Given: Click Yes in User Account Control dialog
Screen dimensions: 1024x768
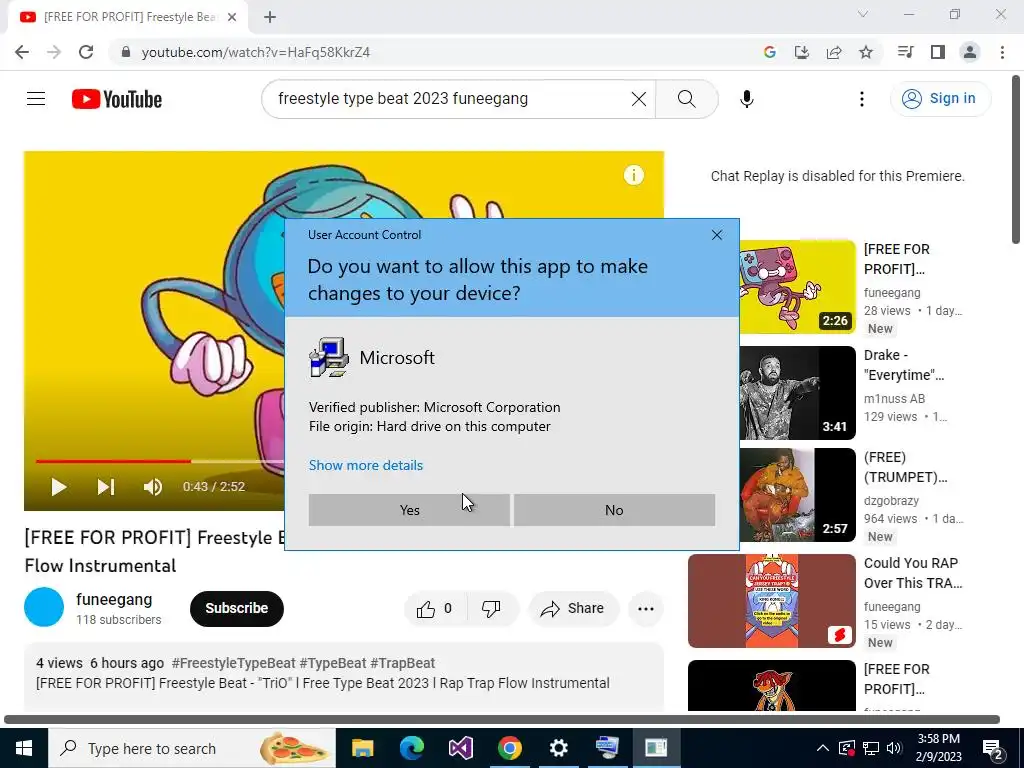Looking at the screenshot, I should tap(409, 510).
